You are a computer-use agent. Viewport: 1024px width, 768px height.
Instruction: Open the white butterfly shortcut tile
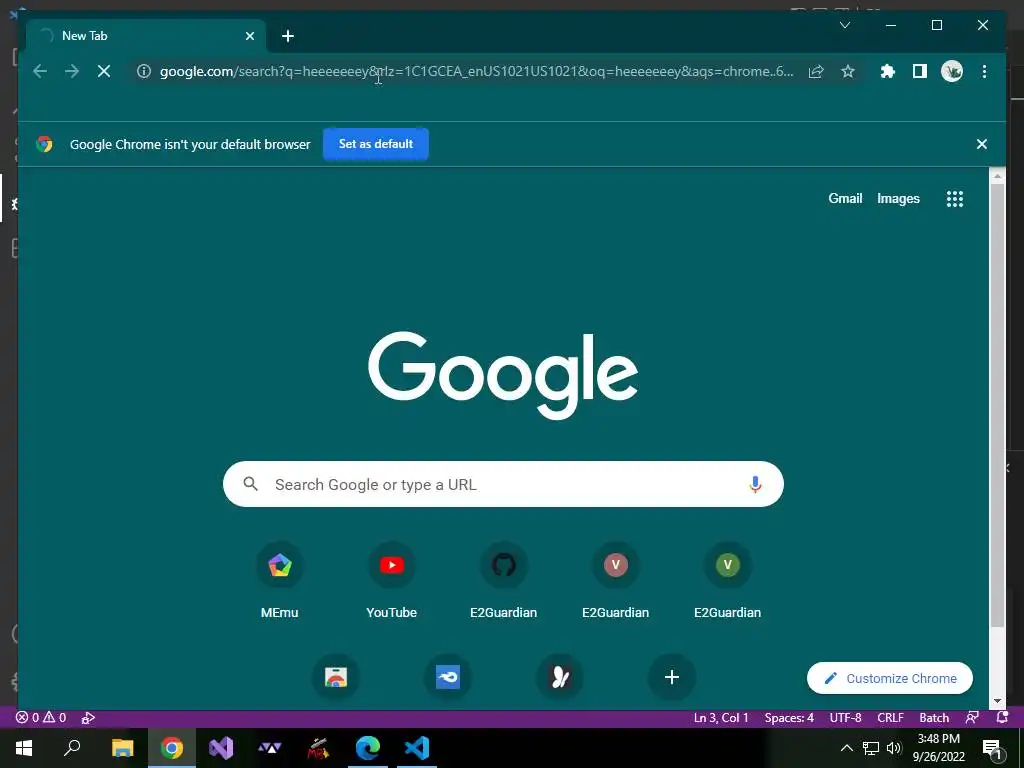560,677
